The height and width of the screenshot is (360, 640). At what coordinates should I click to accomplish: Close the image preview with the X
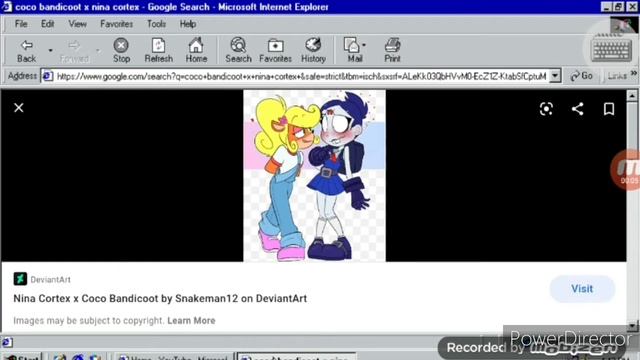(19, 108)
